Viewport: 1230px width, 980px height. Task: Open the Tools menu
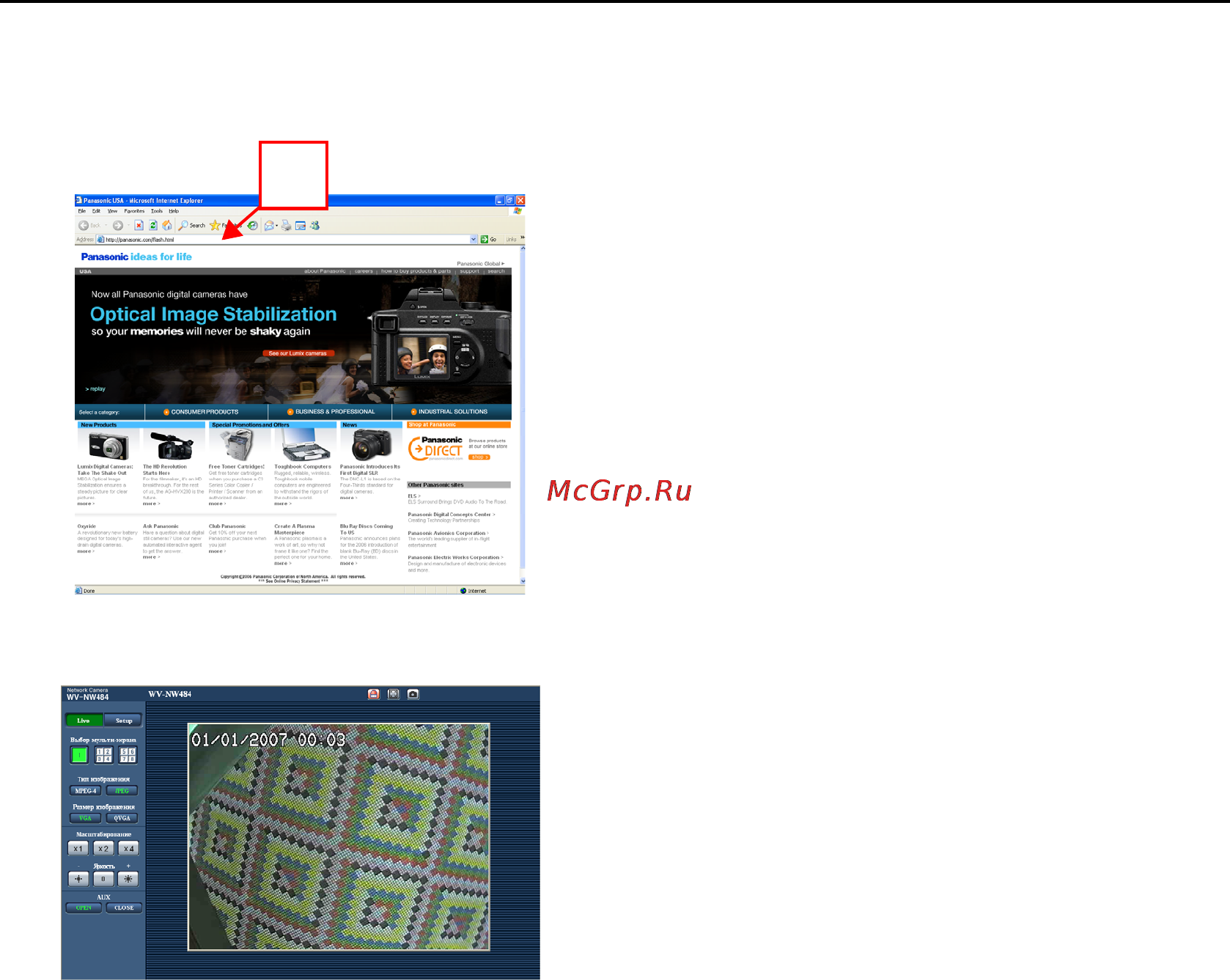[x=157, y=211]
